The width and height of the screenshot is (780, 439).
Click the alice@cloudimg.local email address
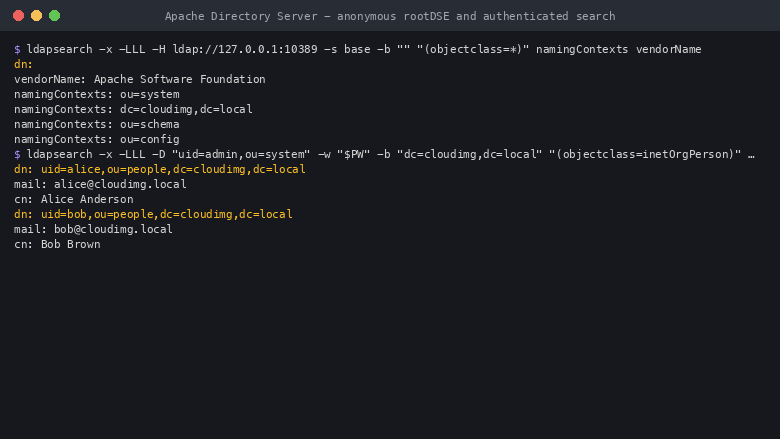(x=120, y=184)
